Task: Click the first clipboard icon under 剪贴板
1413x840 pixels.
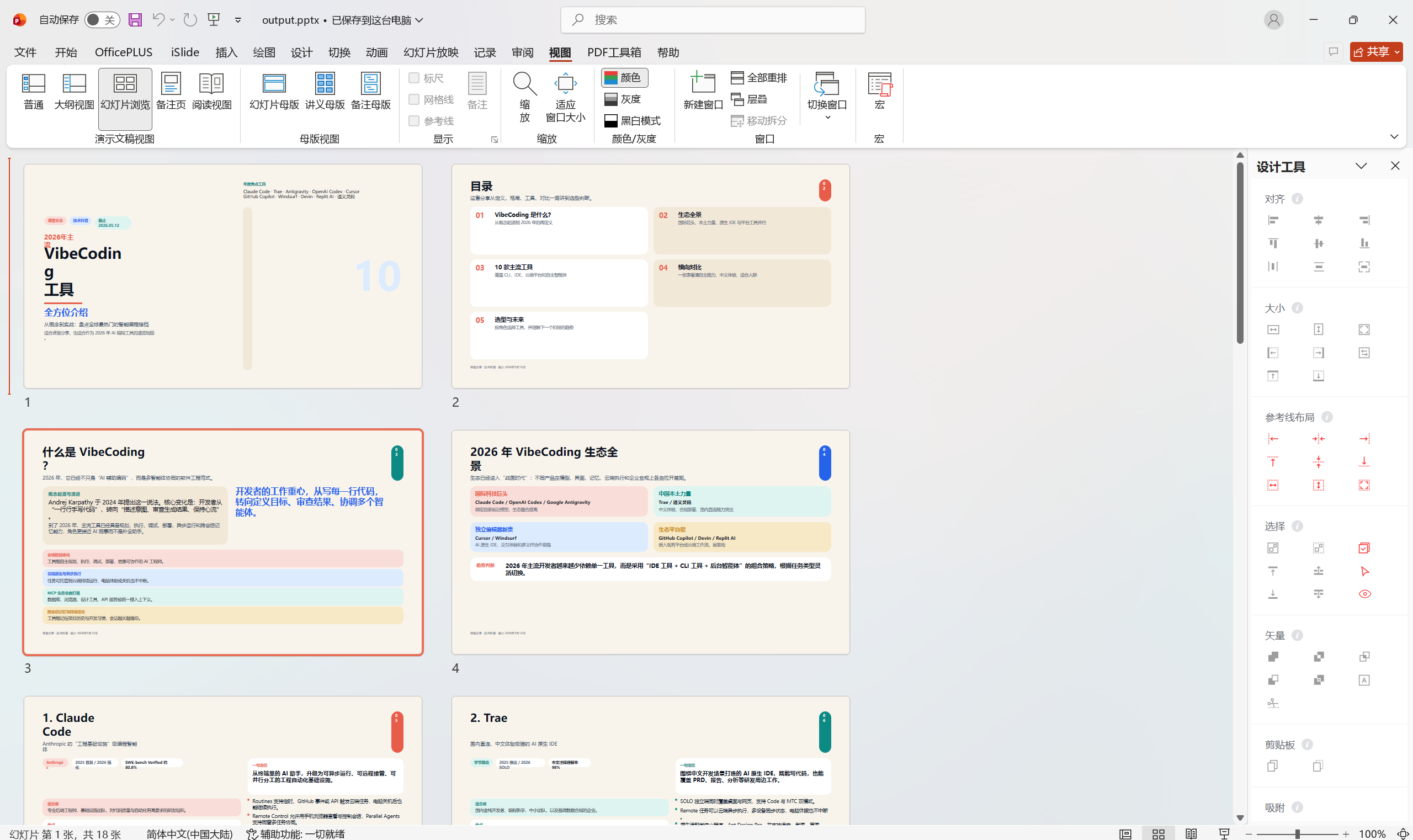Action: tap(1273, 766)
